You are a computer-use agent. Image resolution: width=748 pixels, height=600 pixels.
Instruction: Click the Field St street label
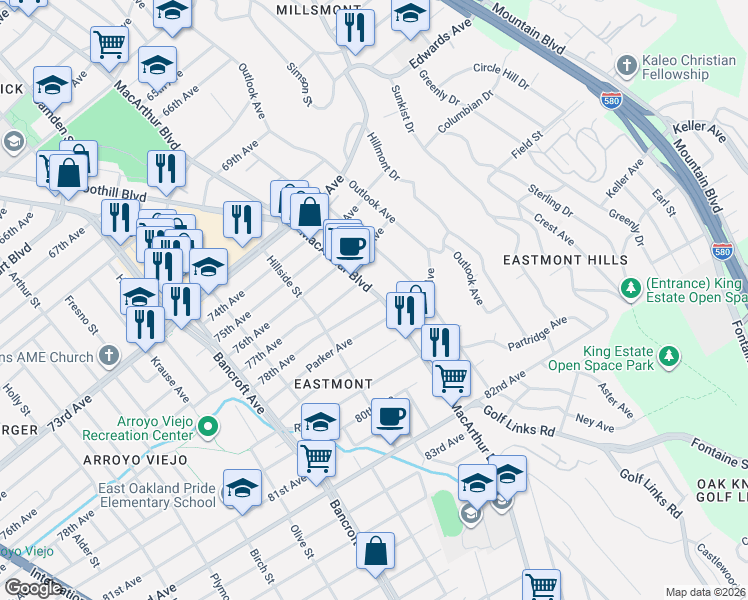(527, 145)
